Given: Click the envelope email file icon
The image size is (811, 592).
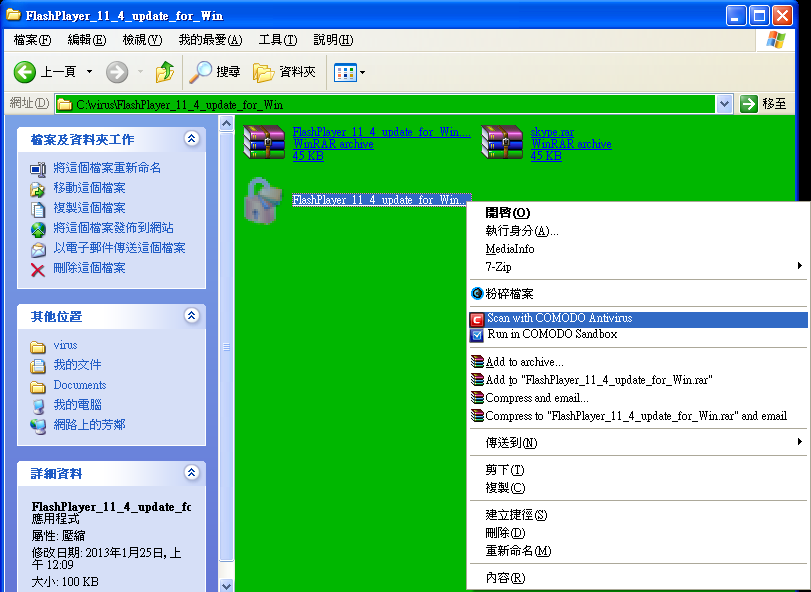Looking at the screenshot, I should [38, 250].
